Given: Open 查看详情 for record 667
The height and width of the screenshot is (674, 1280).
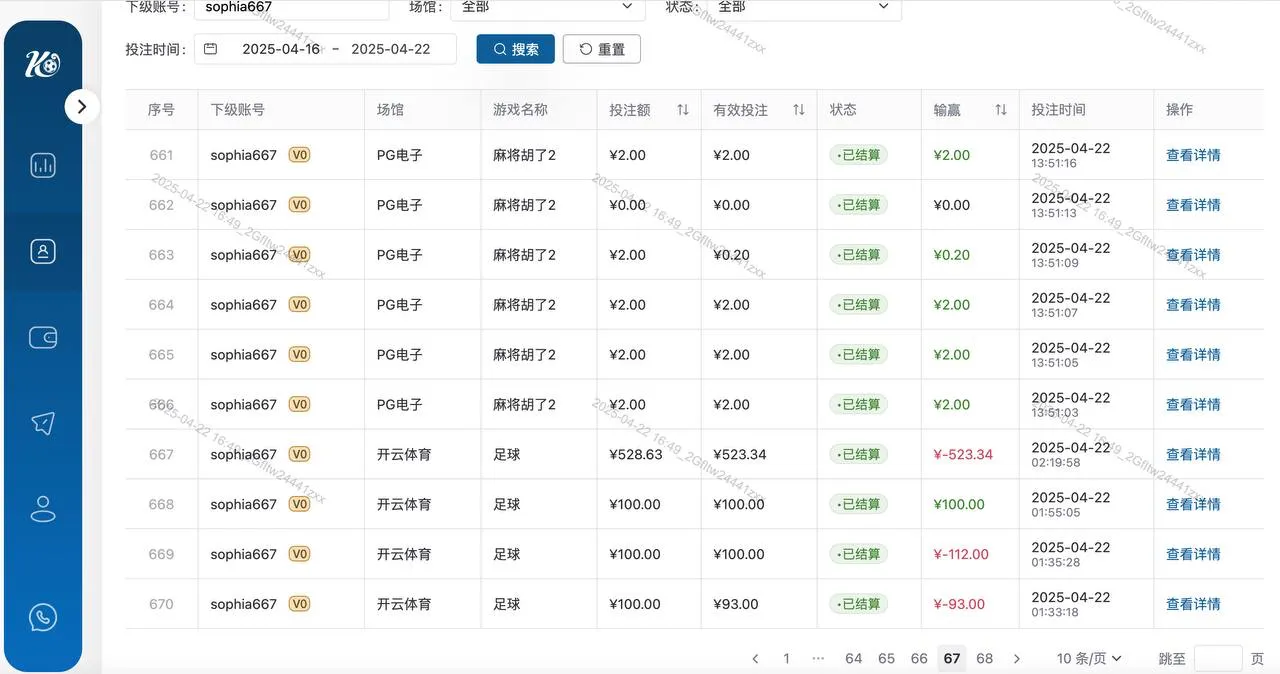Looking at the screenshot, I should [1193, 454].
